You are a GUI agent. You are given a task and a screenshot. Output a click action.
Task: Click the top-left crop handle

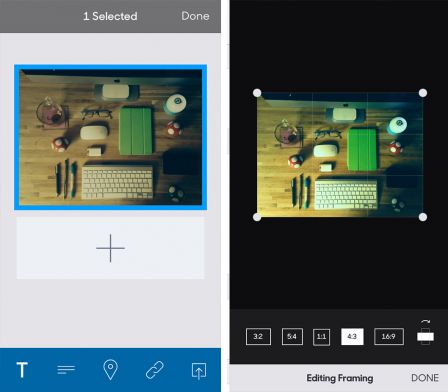[257, 93]
